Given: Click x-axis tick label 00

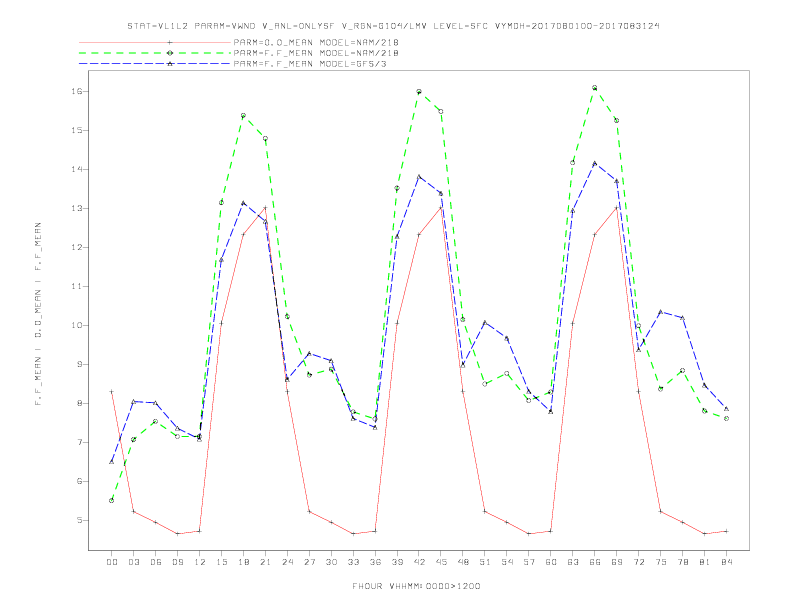Looking at the screenshot, I should pos(112,562).
